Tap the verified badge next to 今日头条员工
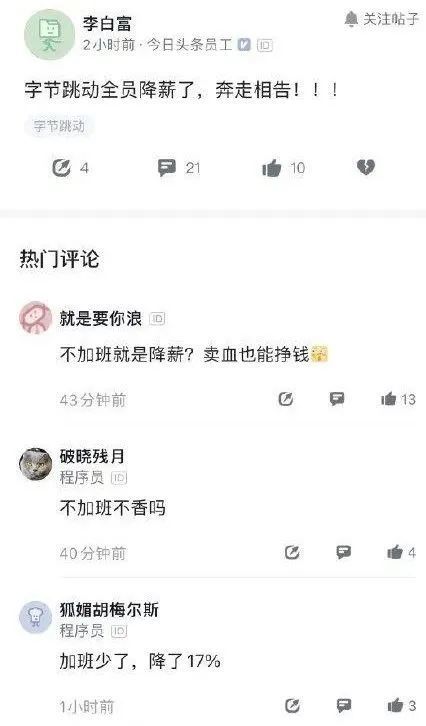Screen dimensions: 426x726 tap(244, 44)
